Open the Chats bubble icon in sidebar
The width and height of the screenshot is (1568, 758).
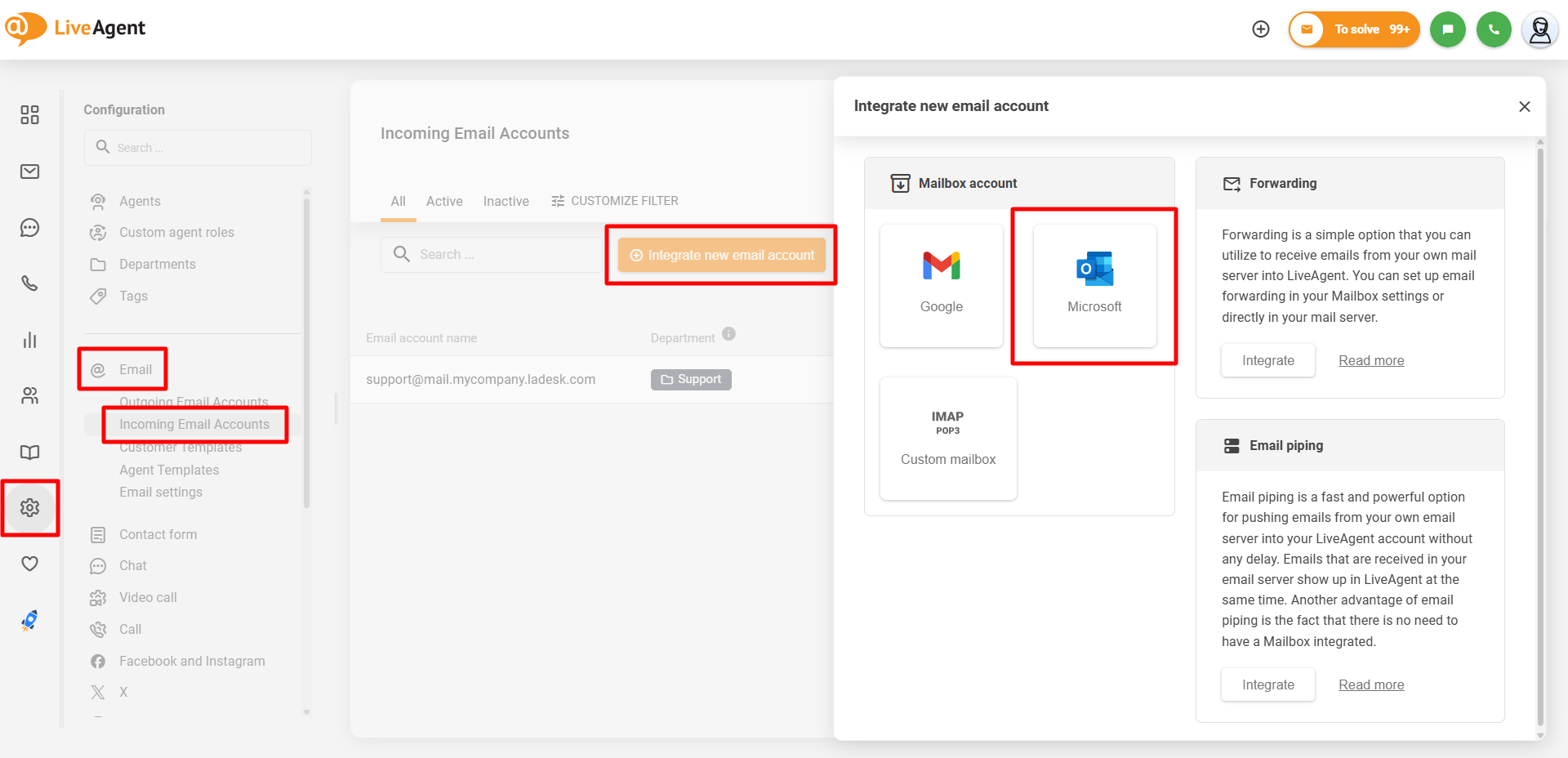click(29, 228)
